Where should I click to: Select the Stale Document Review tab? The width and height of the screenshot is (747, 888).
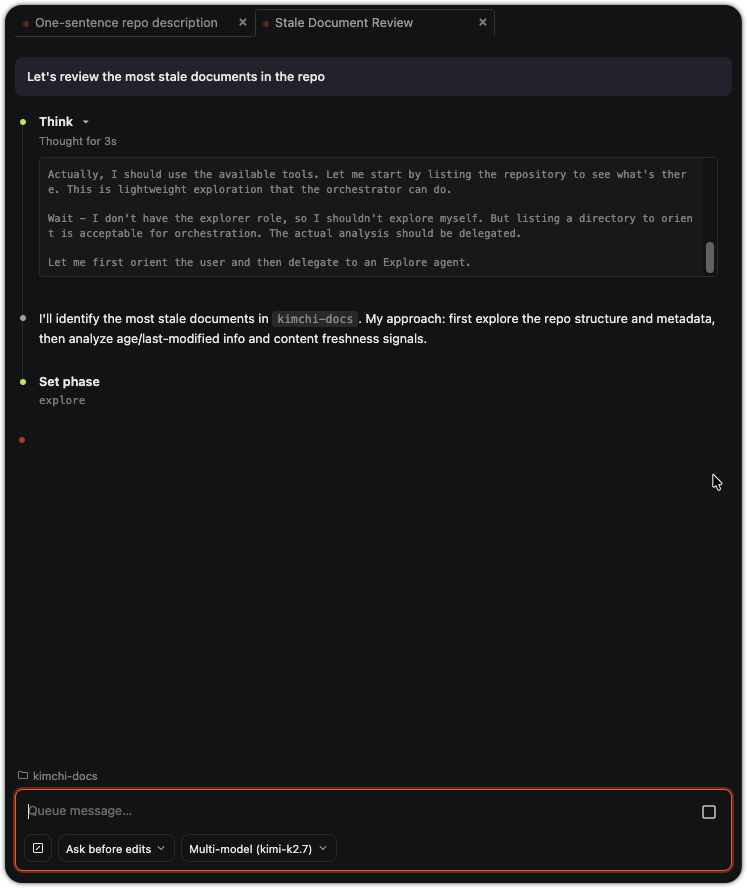point(344,23)
